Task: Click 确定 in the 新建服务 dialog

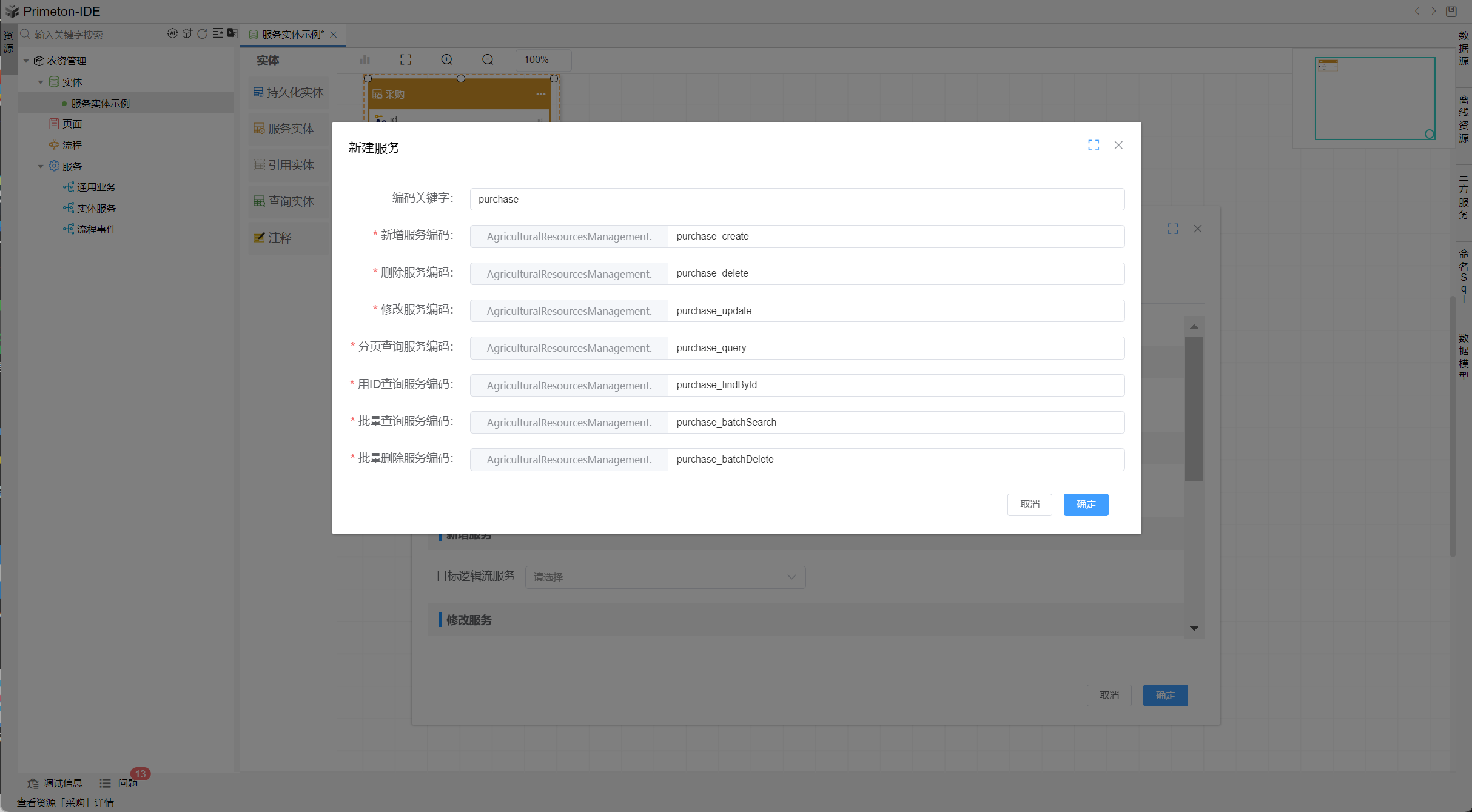Action: pyautogui.click(x=1085, y=505)
